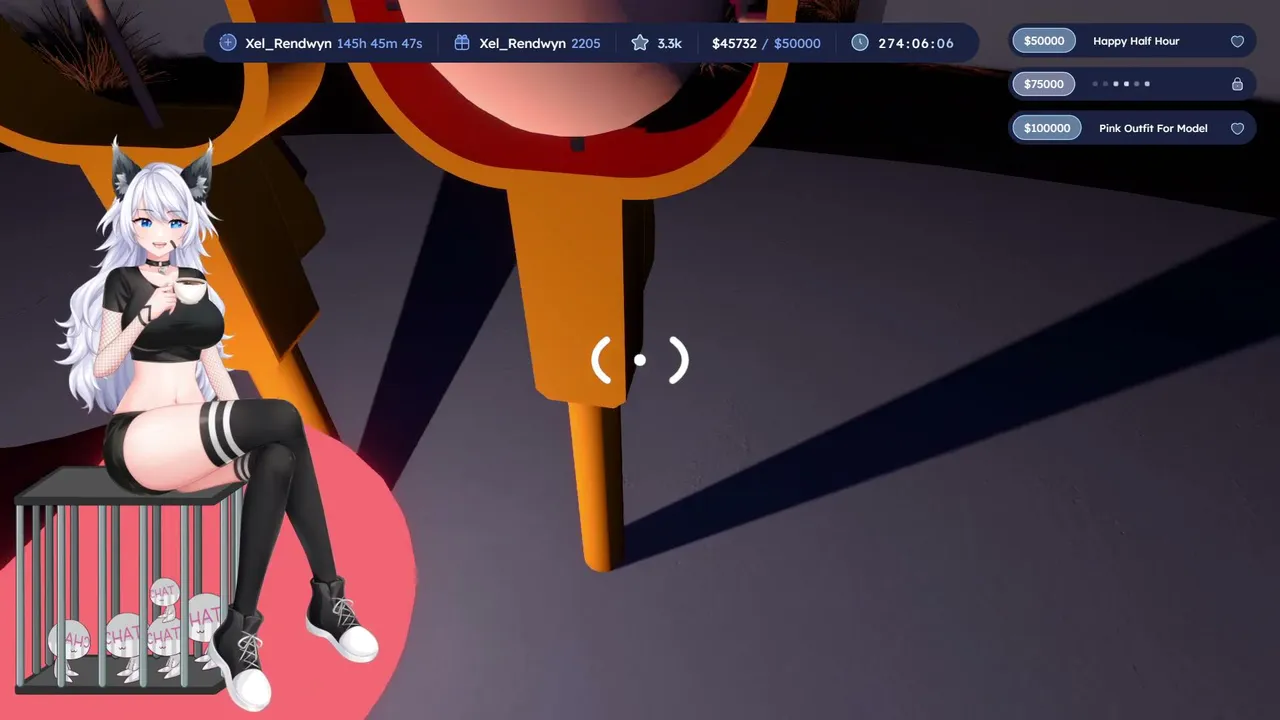Screen dimensions: 1280x720
Task: Select the $50000 pill beside Happy Half Hour
Action: pos(1044,41)
